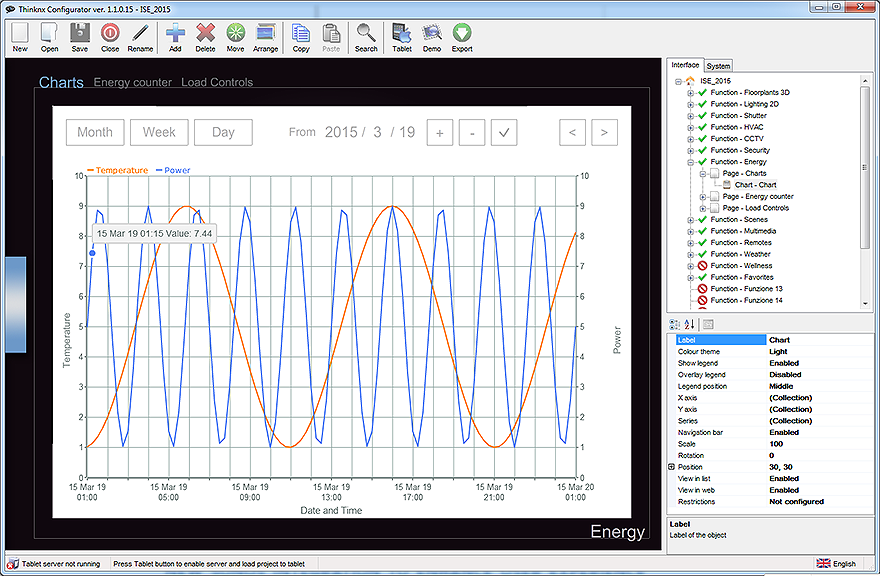Viewport: 880px width, 576px height.
Task: Set chart range to Month
Action: point(95,132)
